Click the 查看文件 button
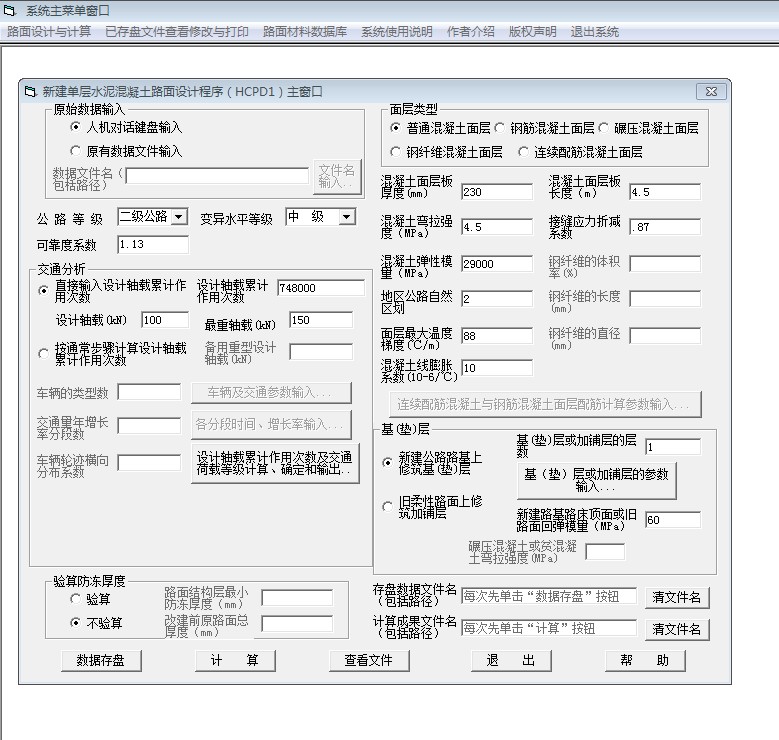This screenshot has width=779, height=740. click(x=369, y=661)
